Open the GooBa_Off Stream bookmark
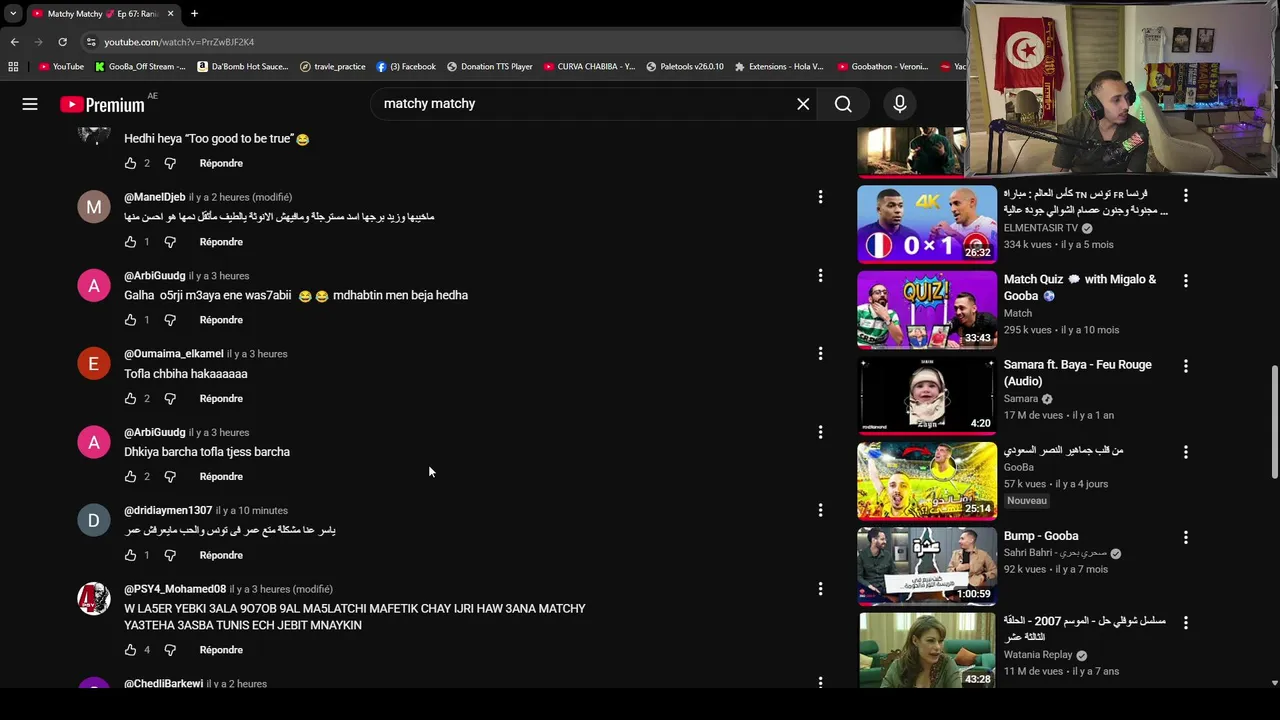This screenshot has height=720, width=1280. (x=141, y=67)
